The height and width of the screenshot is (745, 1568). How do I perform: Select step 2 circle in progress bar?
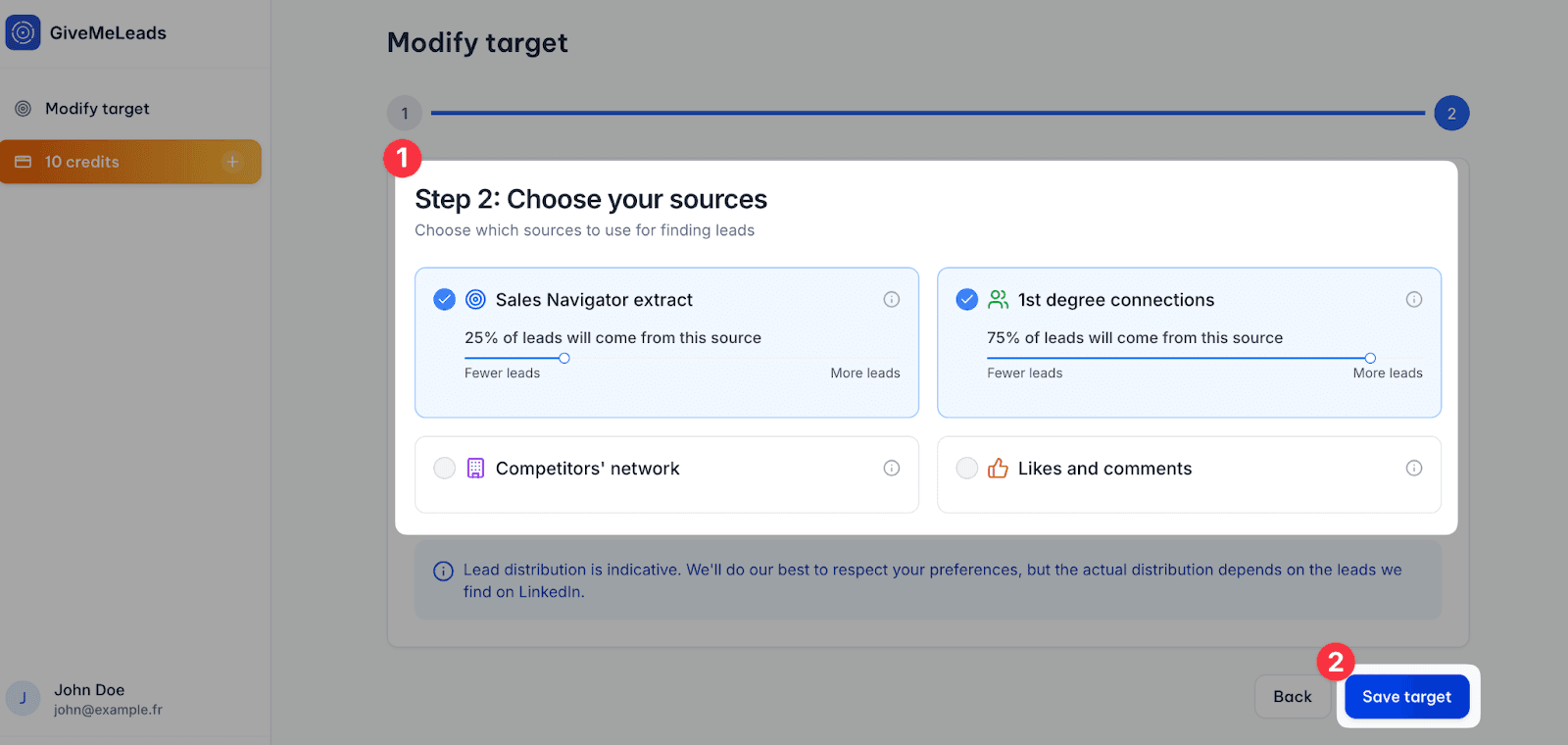point(1451,114)
